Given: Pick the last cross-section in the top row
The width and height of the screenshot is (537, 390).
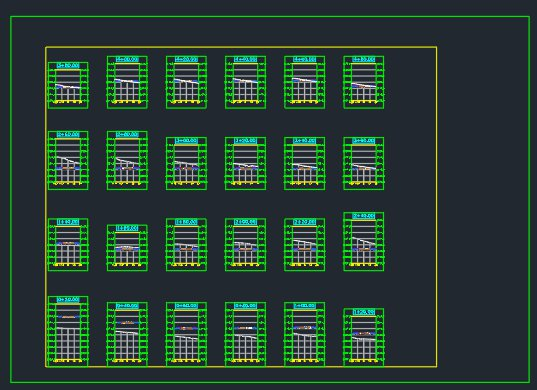Looking at the screenshot, I should pos(364,82).
